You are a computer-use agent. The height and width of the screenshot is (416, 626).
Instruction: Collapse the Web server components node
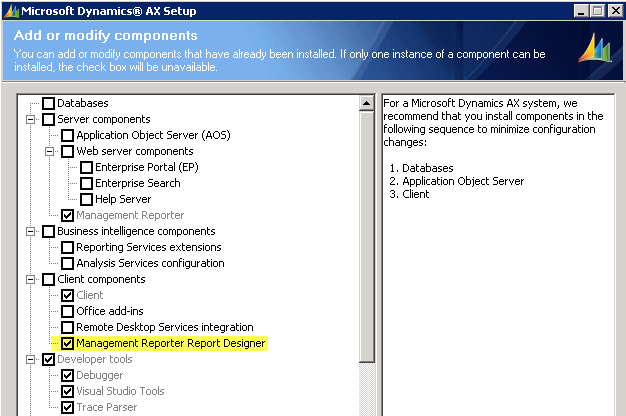50,151
